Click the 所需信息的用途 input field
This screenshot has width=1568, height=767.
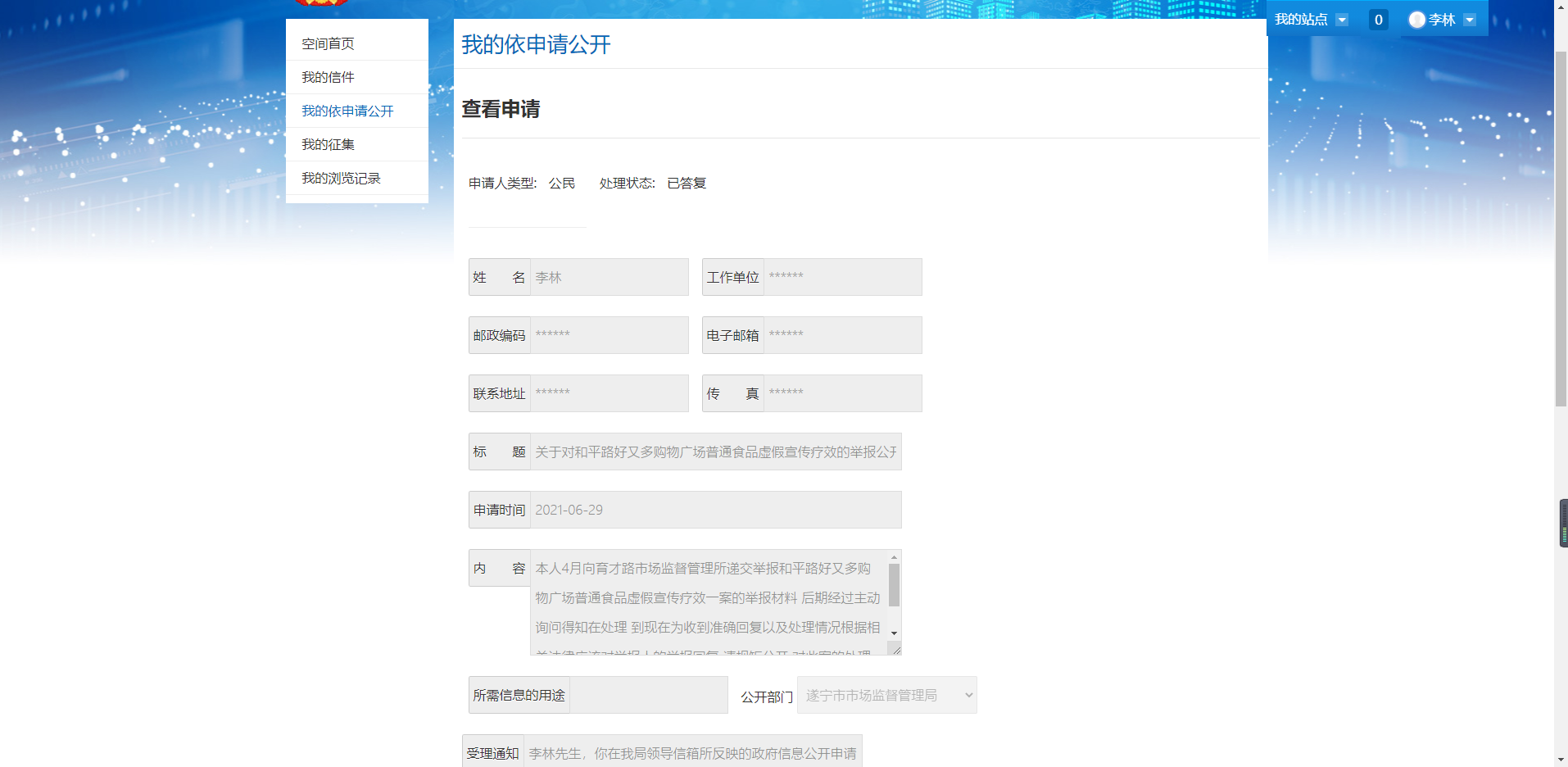648,695
